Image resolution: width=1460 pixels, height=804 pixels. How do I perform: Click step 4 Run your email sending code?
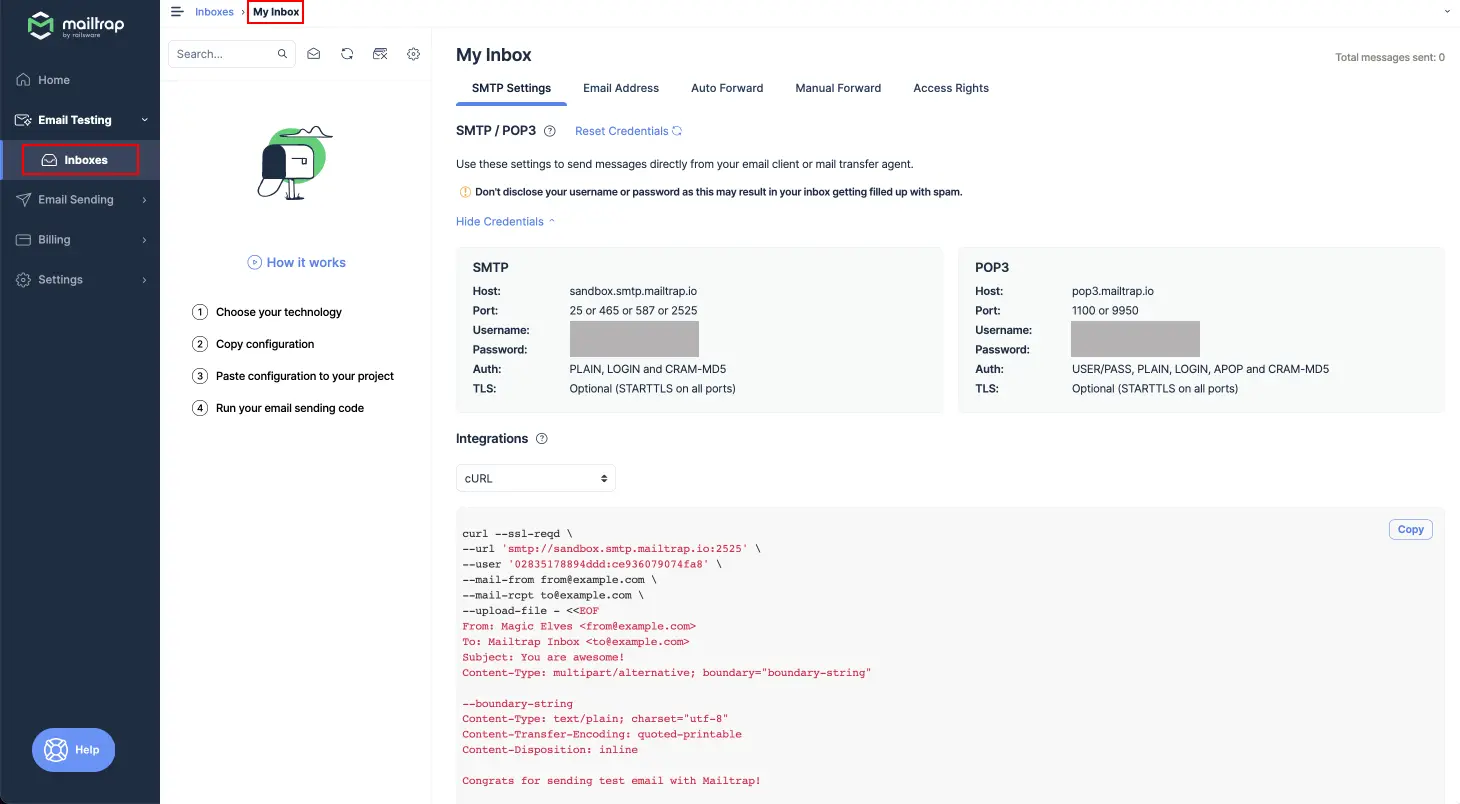[278, 408]
